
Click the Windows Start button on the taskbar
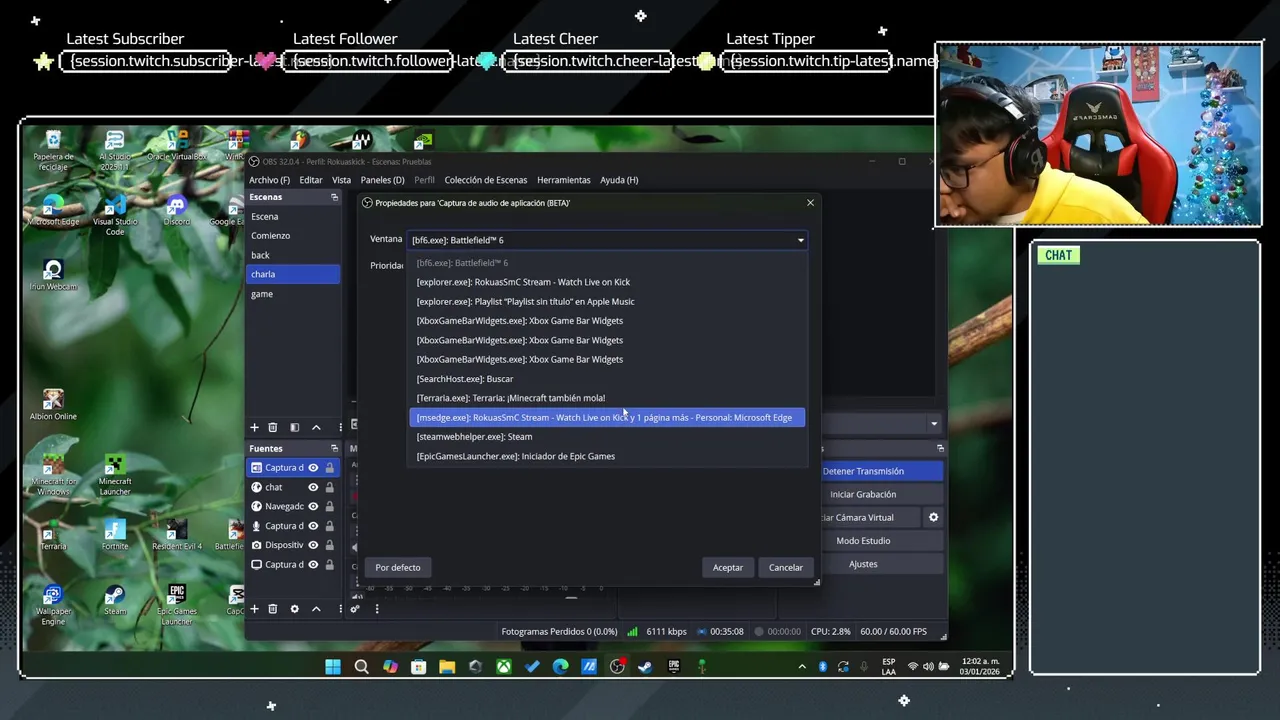(333, 667)
